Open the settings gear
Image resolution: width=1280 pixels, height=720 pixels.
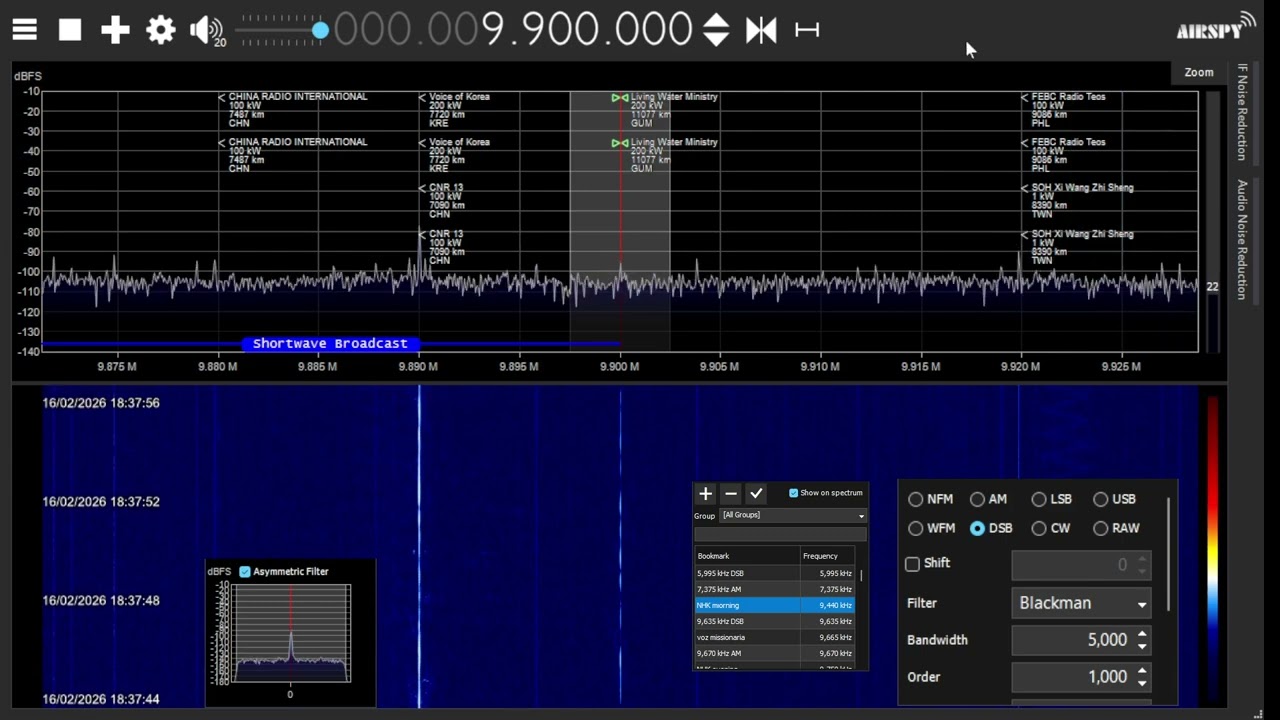[x=160, y=30]
